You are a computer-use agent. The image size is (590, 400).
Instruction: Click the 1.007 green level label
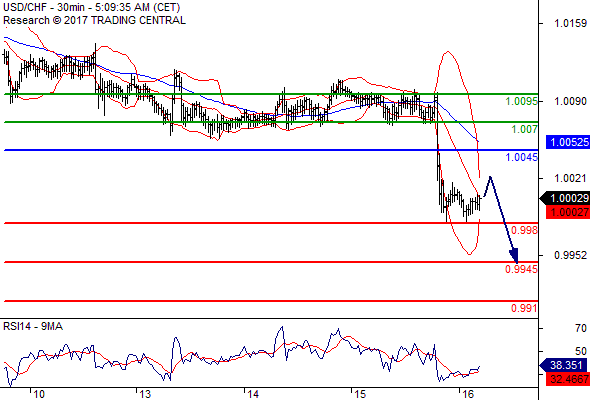tap(524, 129)
